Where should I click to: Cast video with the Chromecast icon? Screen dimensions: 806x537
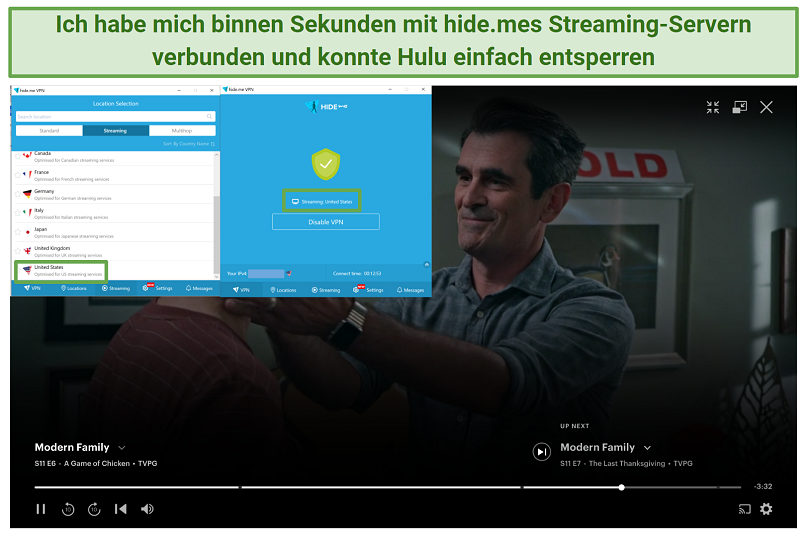[x=744, y=509]
